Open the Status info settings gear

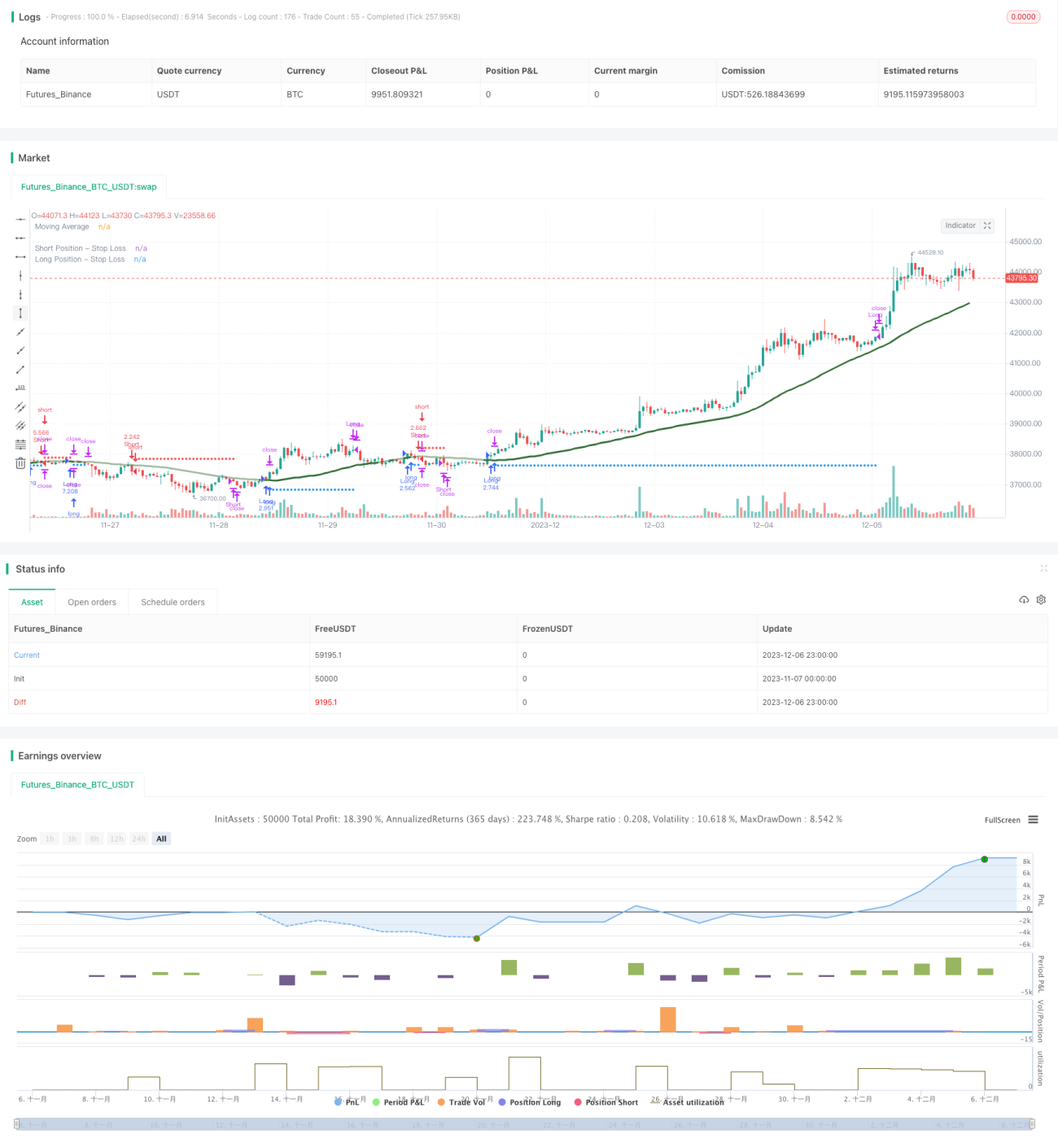(x=1041, y=600)
